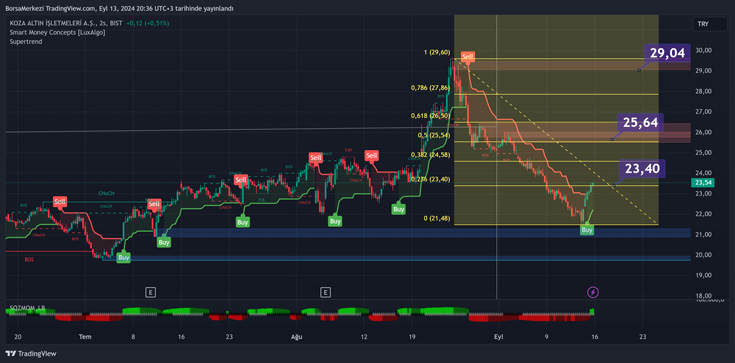This screenshot has width=735, height=363.
Task: Click the Tem month label on time axis
Action: point(85,337)
